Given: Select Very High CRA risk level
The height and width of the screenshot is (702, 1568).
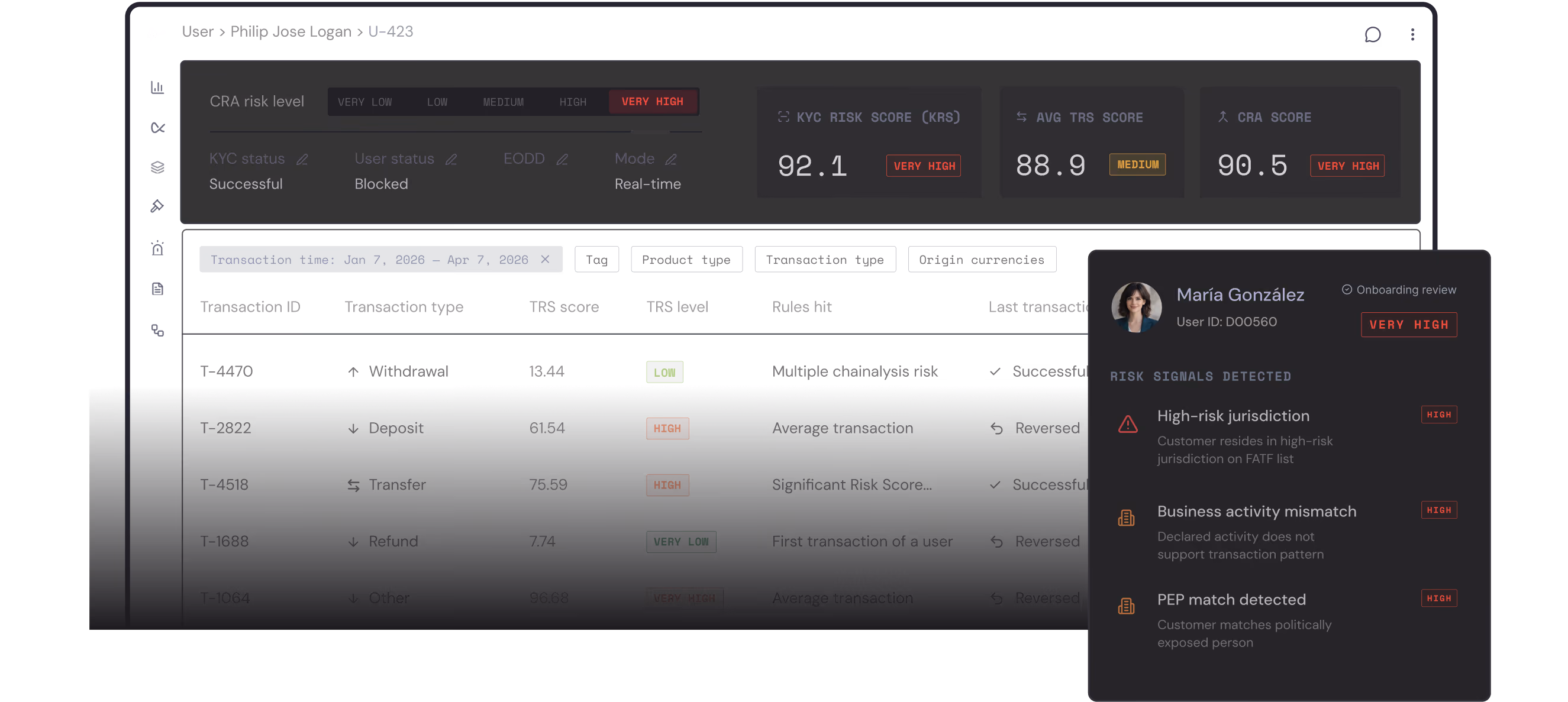Looking at the screenshot, I should (x=653, y=102).
